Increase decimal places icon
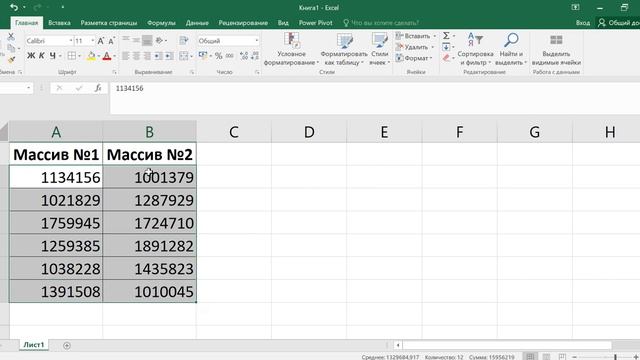 coord(244,56)
